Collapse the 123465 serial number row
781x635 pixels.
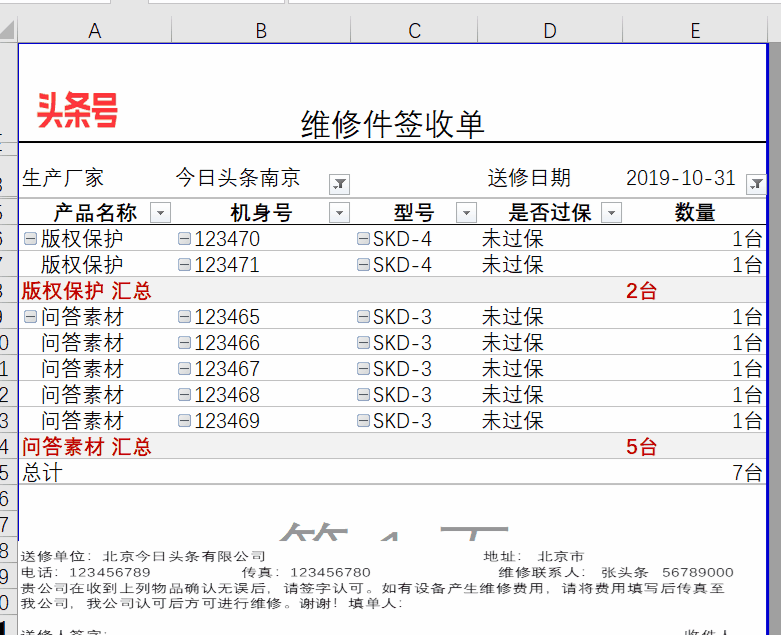(184, 317)
